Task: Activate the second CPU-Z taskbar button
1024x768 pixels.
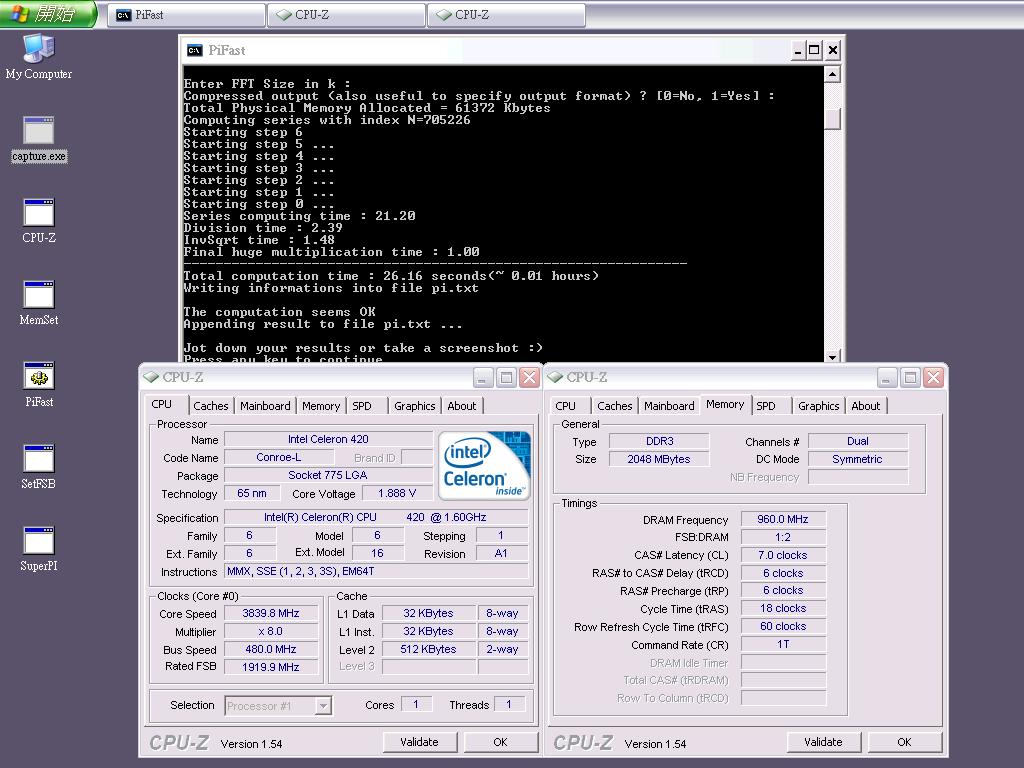Action: (x=506, y=15)
